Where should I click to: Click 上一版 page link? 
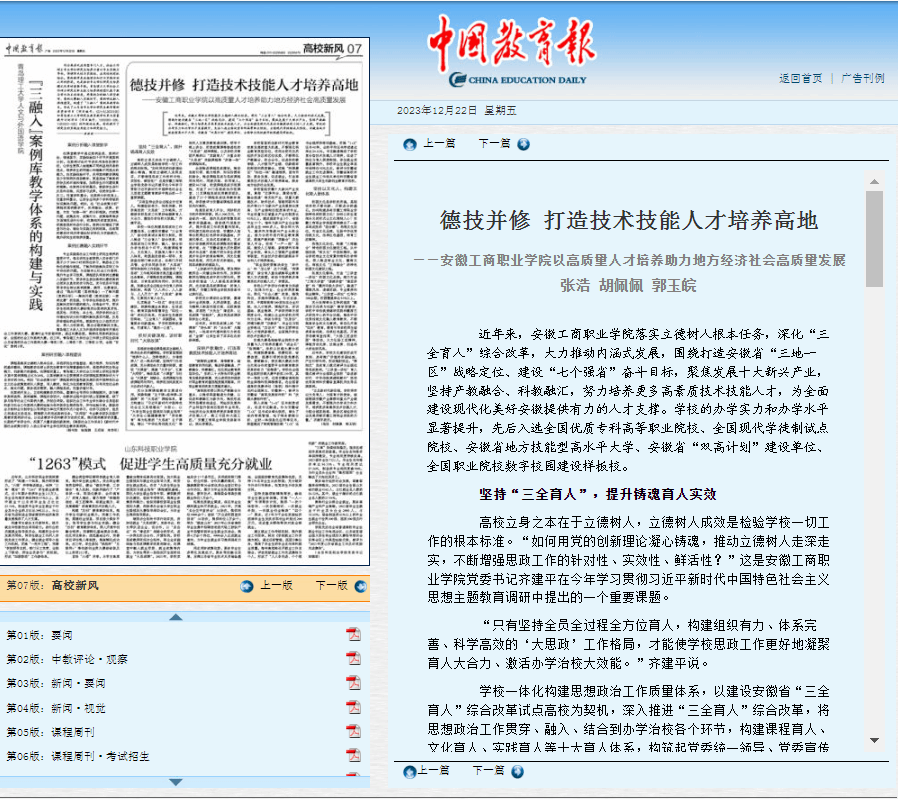[x=277, y=585]
